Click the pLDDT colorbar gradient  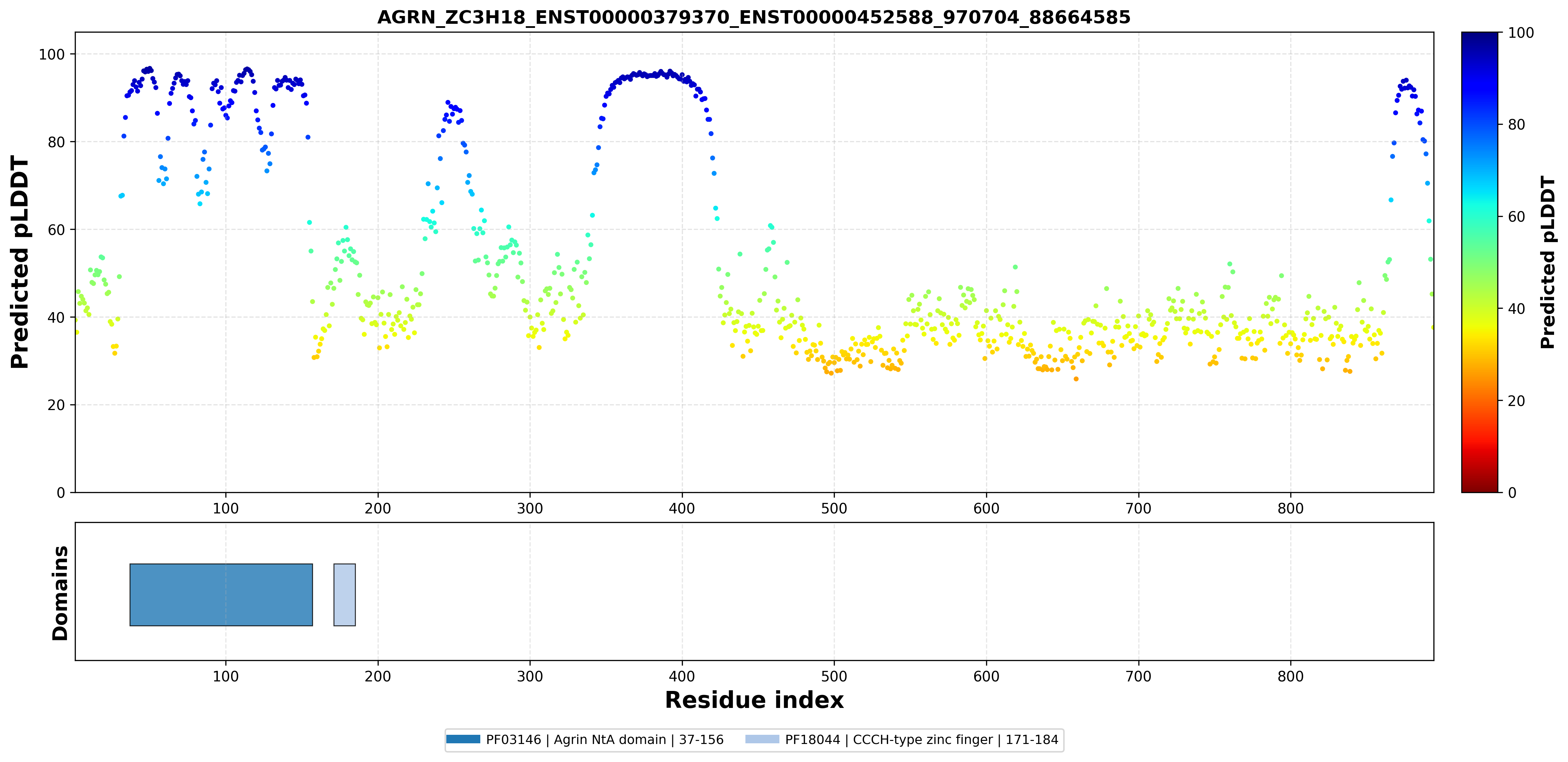1479,262
